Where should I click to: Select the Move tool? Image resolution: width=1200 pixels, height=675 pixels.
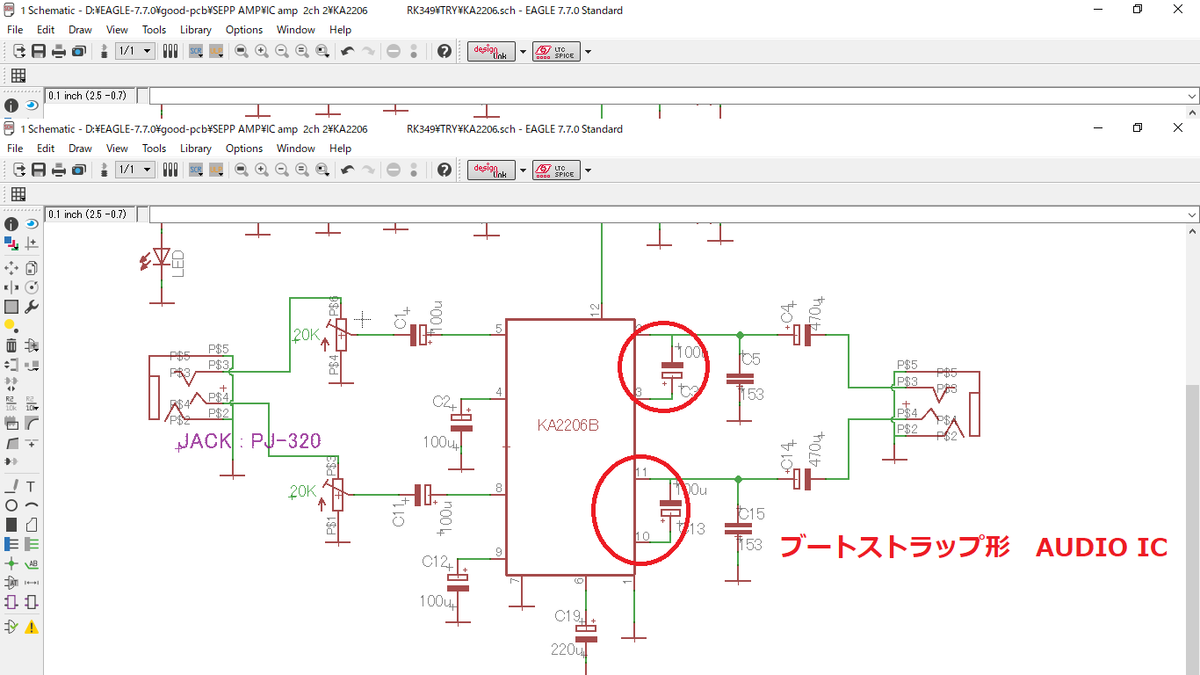[x=11, y=268]
